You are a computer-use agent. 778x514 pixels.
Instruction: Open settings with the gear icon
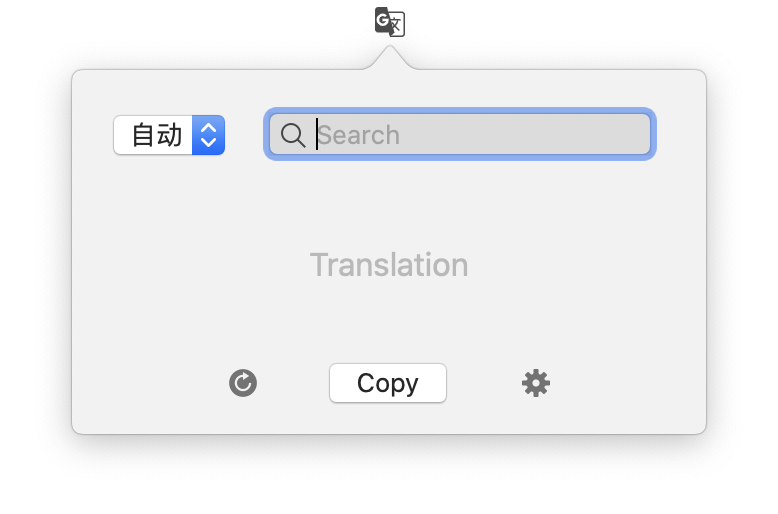[536, 383]
